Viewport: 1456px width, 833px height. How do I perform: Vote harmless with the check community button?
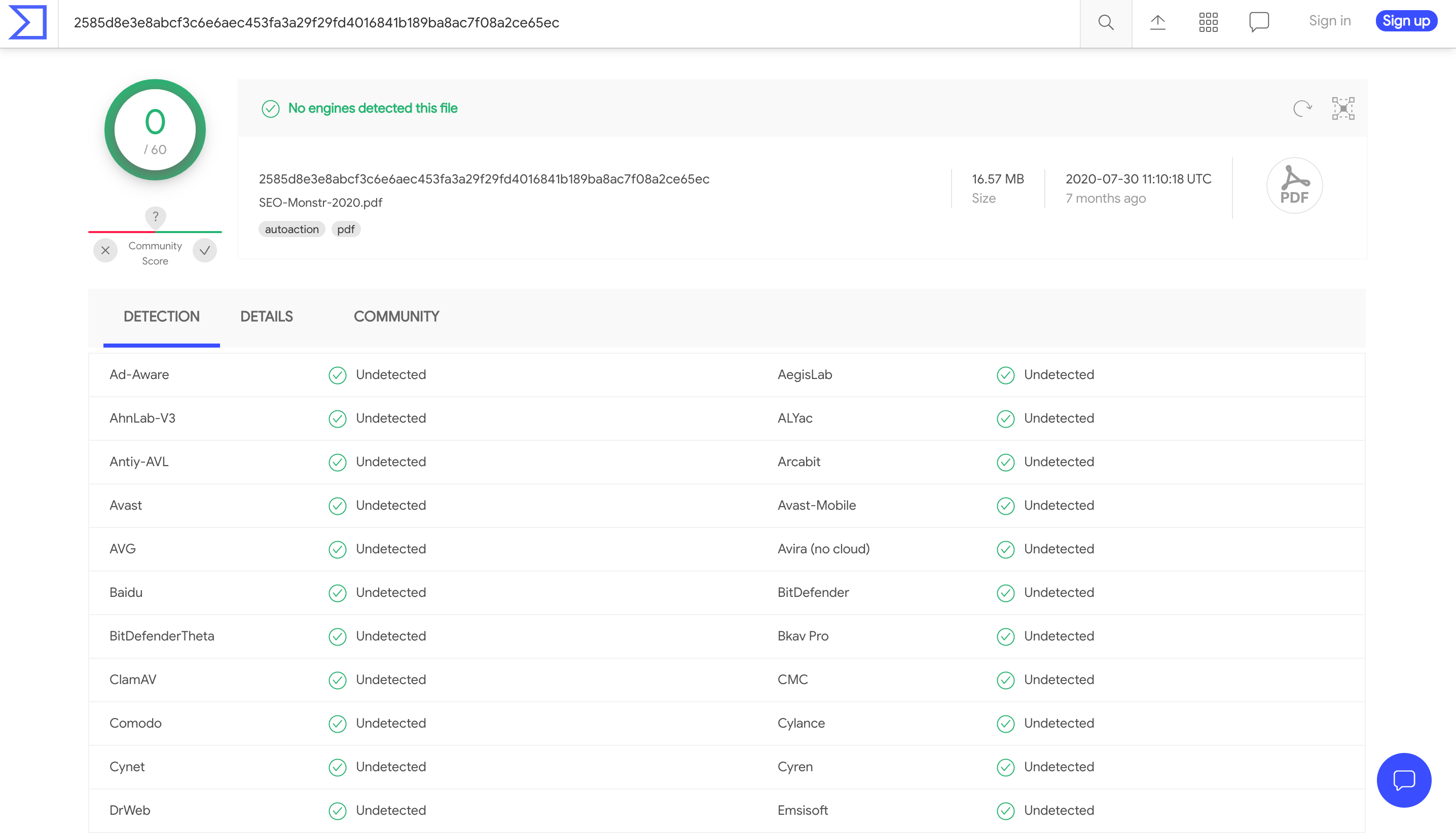[205, 251]
